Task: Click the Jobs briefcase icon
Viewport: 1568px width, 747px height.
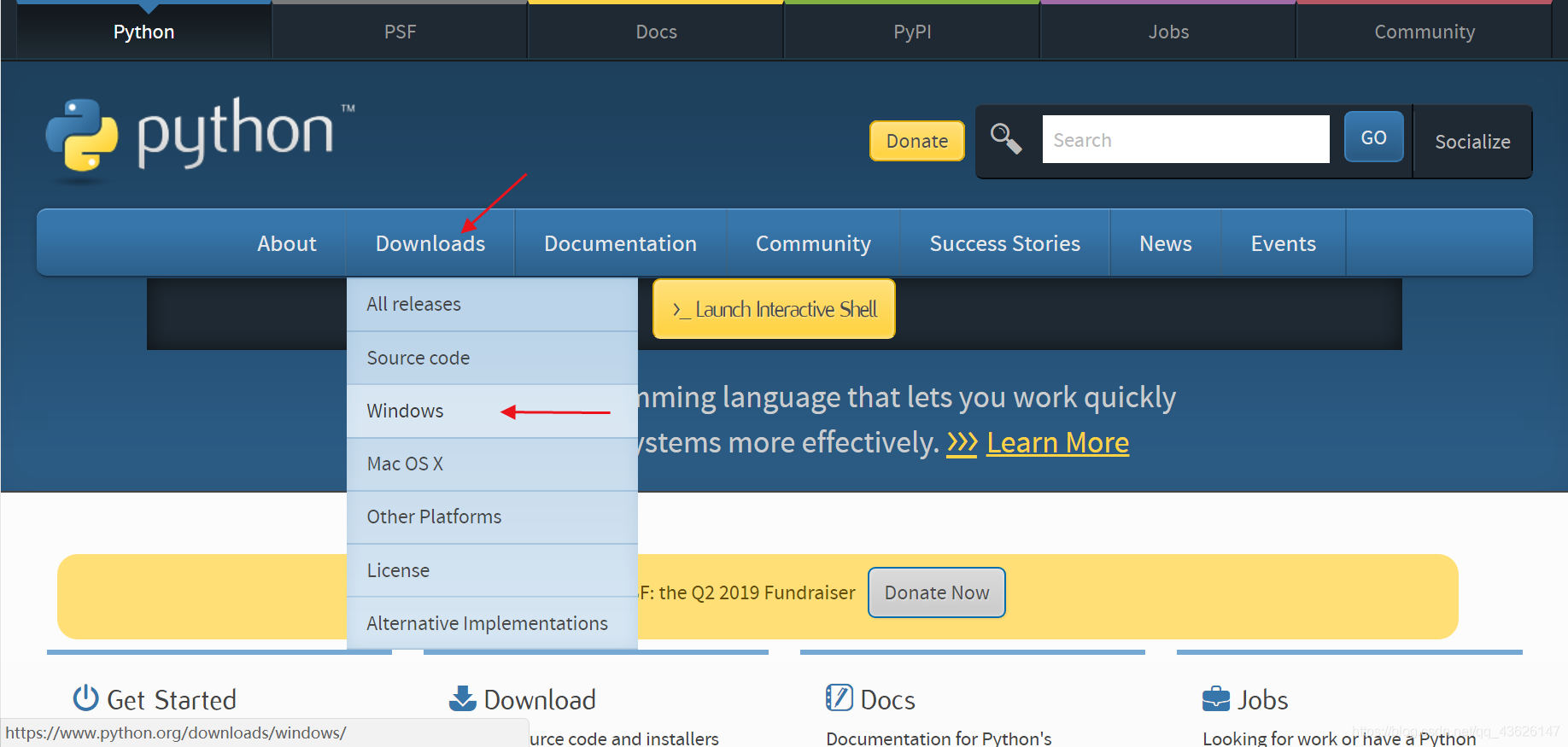Action: [1216, 699]
